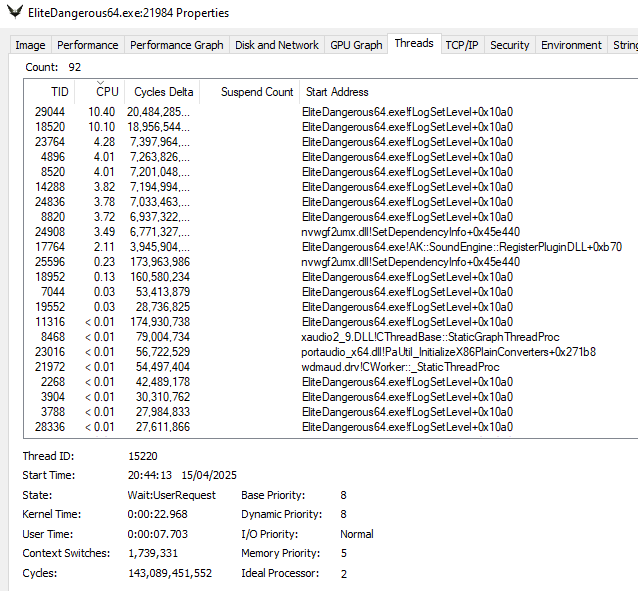Select xaudio2_9.DLL thread TID 8468

coord(330,337)
